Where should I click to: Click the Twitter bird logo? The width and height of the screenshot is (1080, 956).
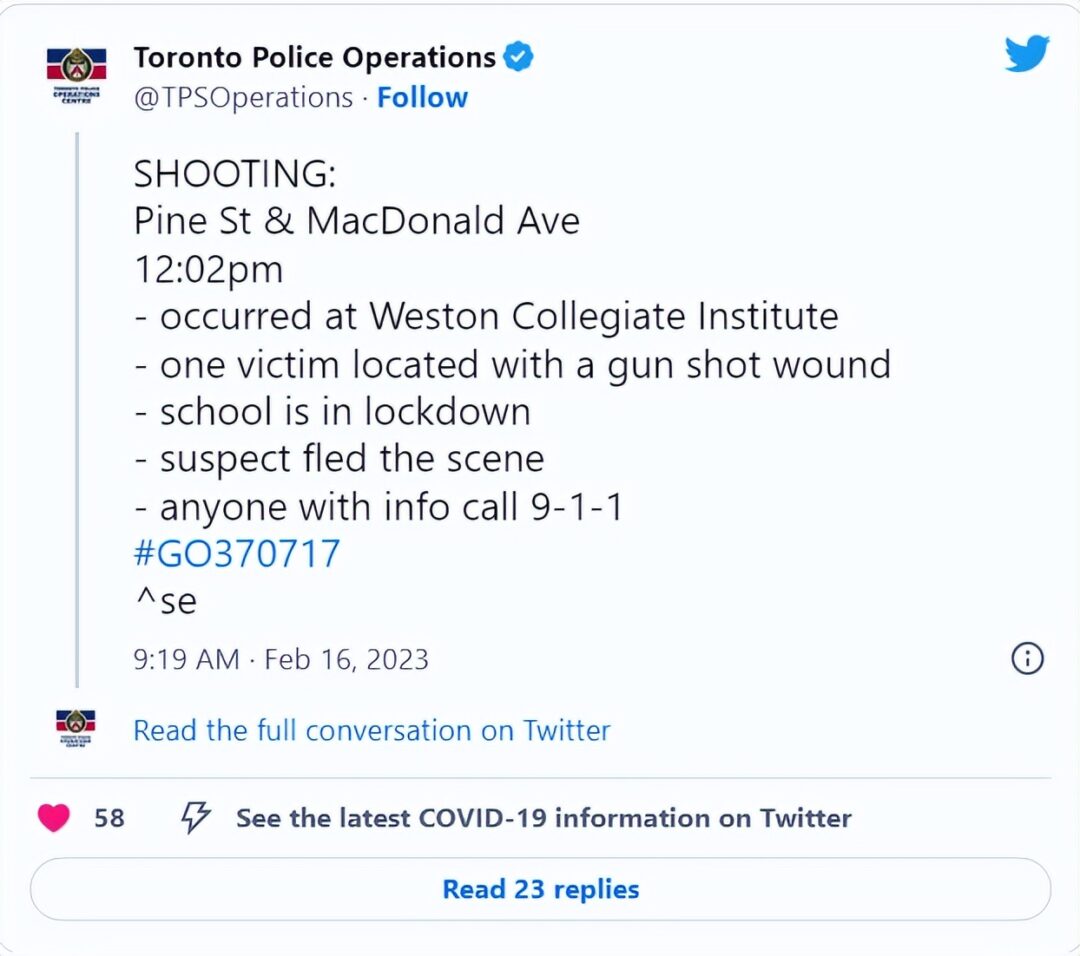(1026, 53)
